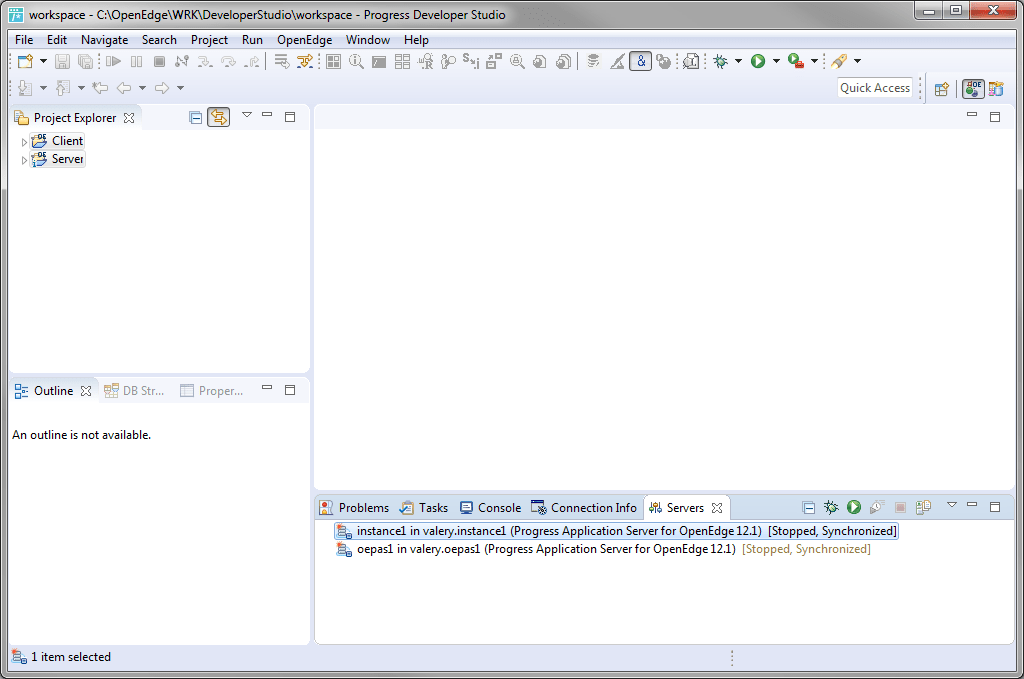Click the Save toolbar icon
This screenshot has width=1024, height=679.
(62, 61)
